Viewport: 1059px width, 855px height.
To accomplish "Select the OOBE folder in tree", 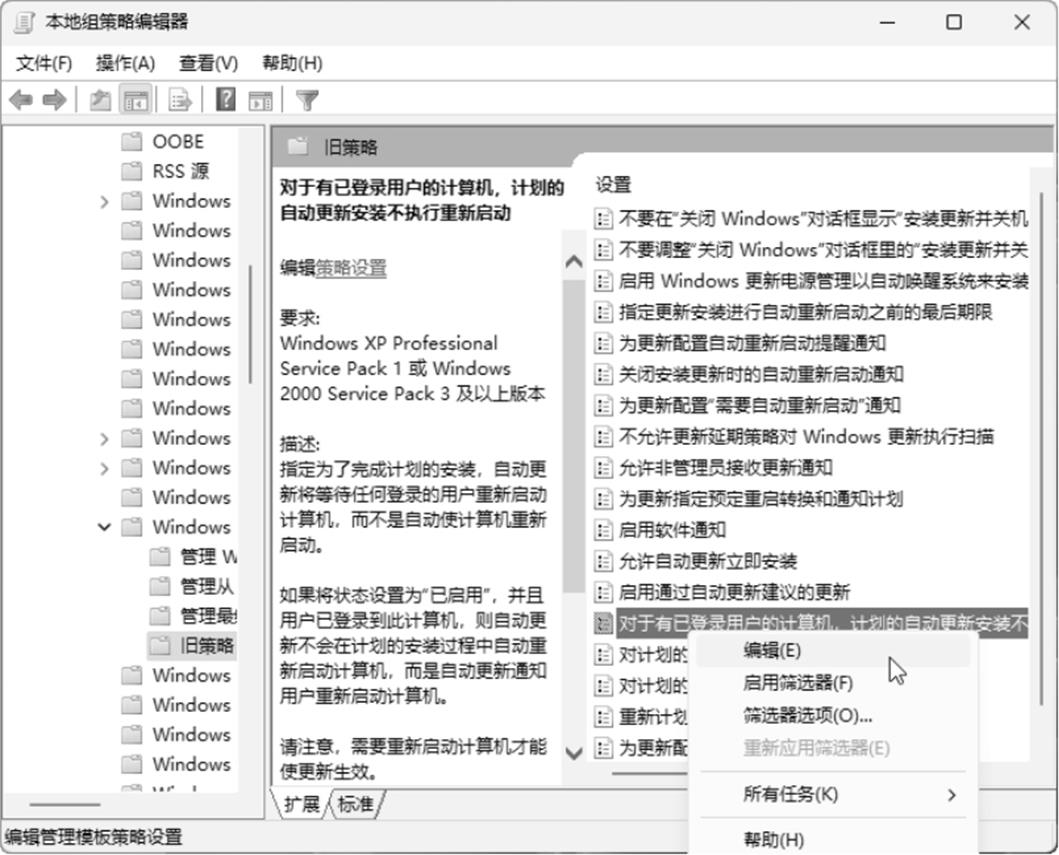I will pos(177,142).
